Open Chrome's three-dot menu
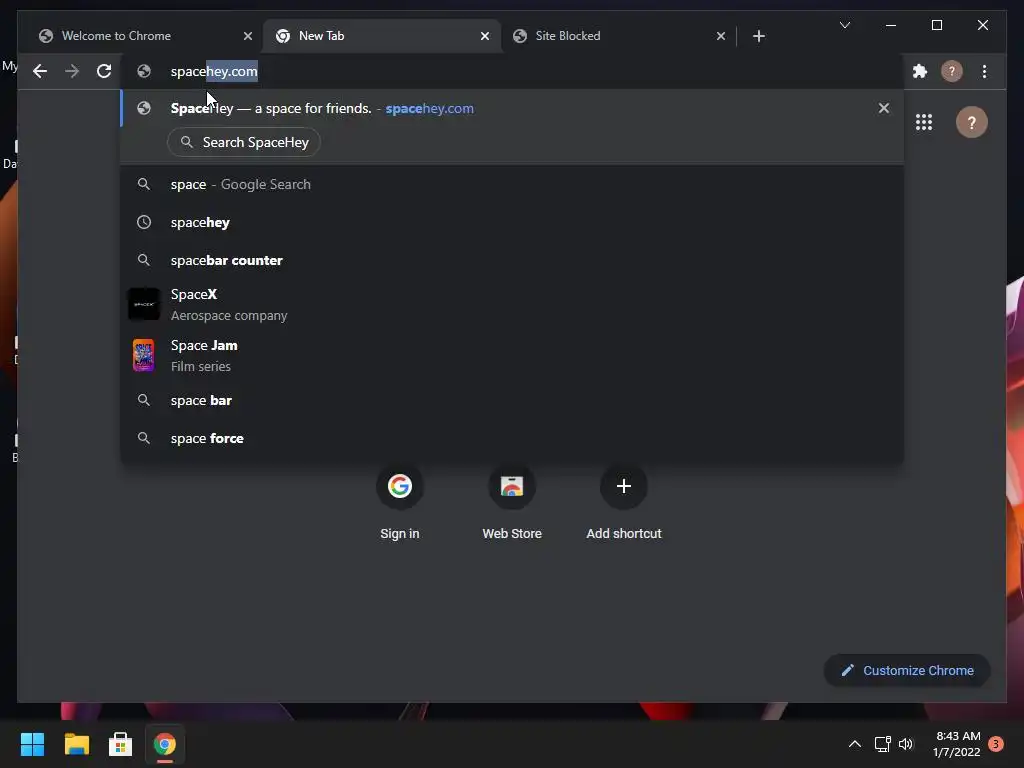 pos(984,71)
